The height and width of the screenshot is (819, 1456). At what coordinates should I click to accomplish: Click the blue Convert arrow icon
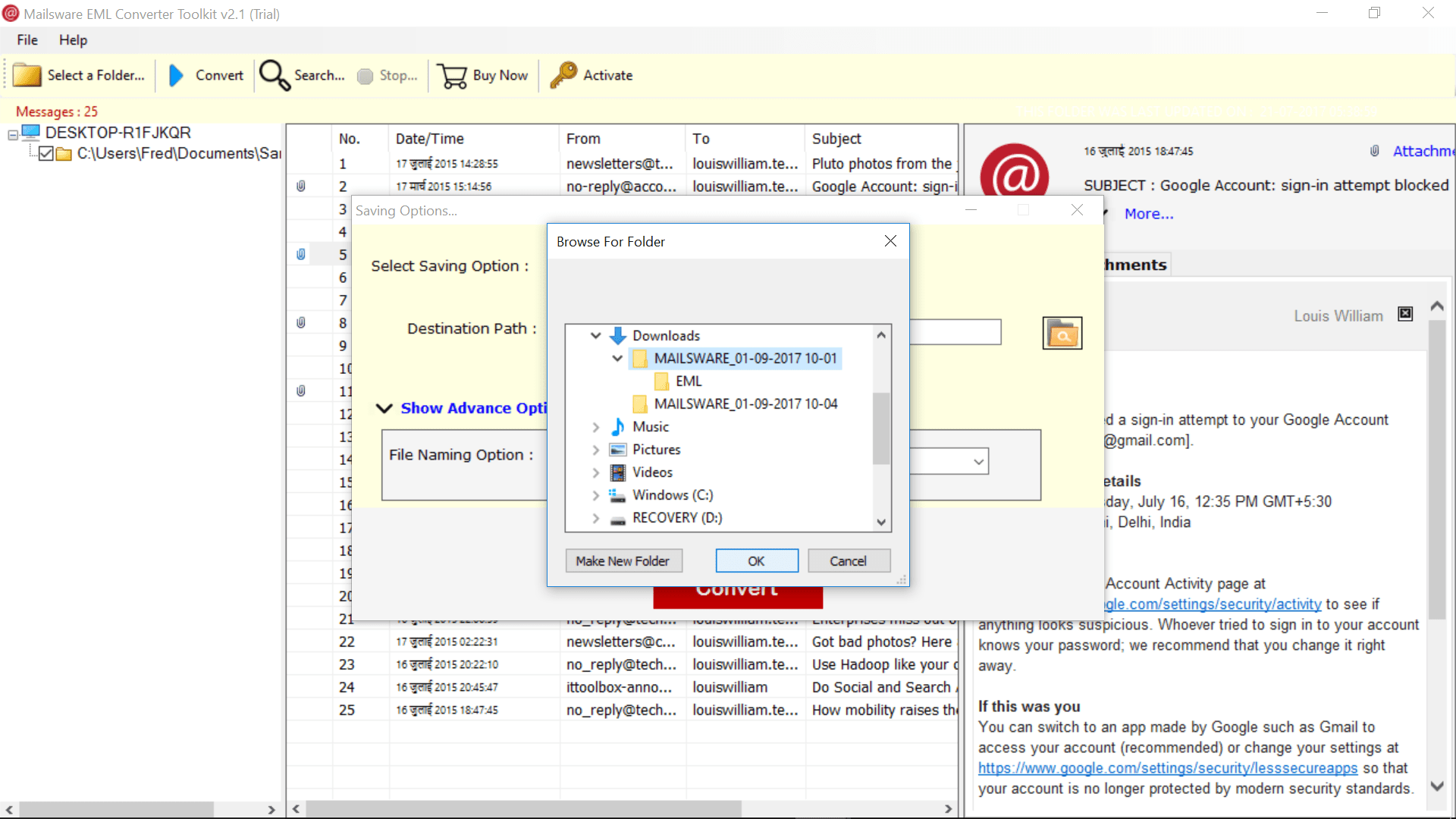(x=176, y=75)
